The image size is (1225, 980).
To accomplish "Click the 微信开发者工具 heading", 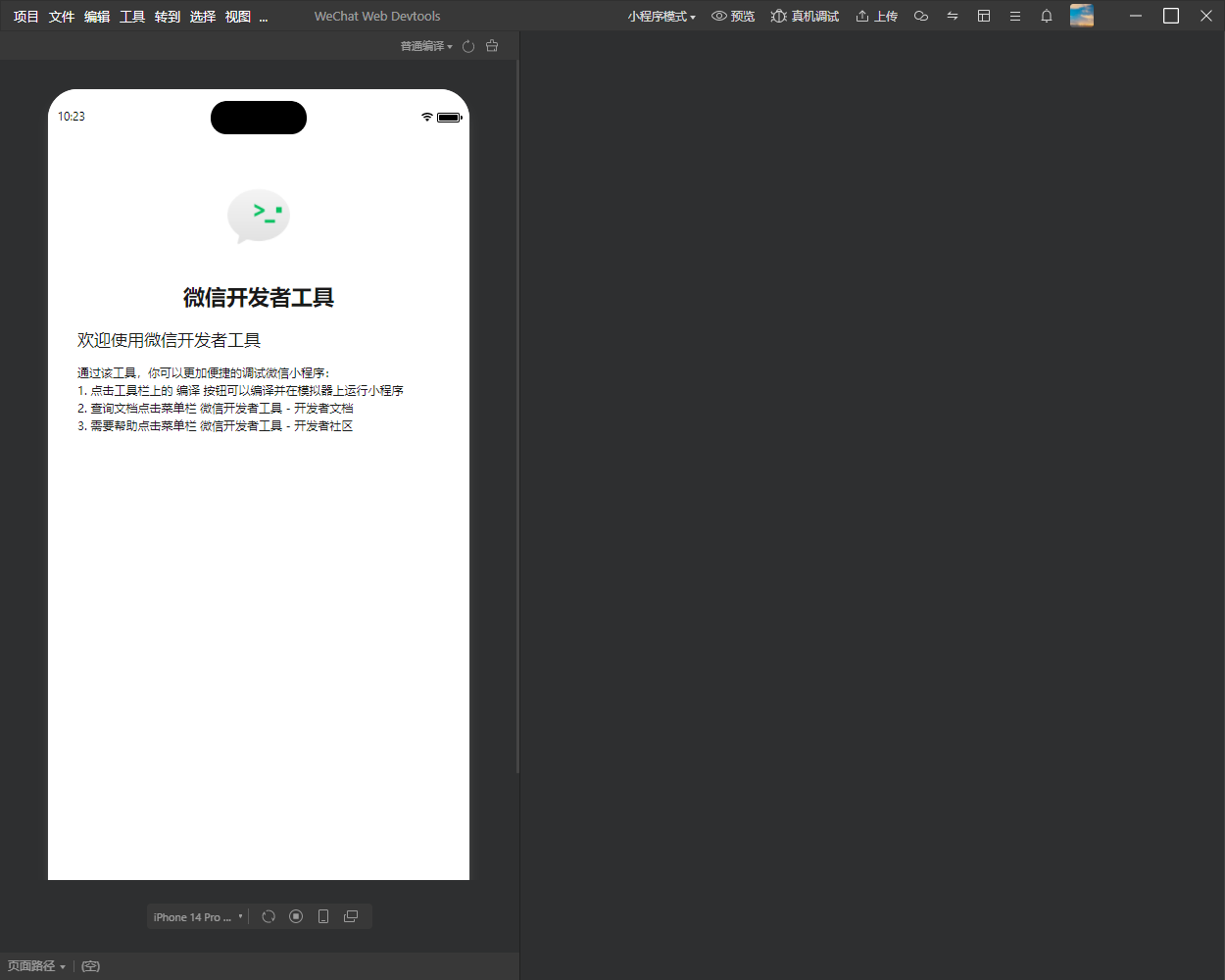I will pos(259,298).
